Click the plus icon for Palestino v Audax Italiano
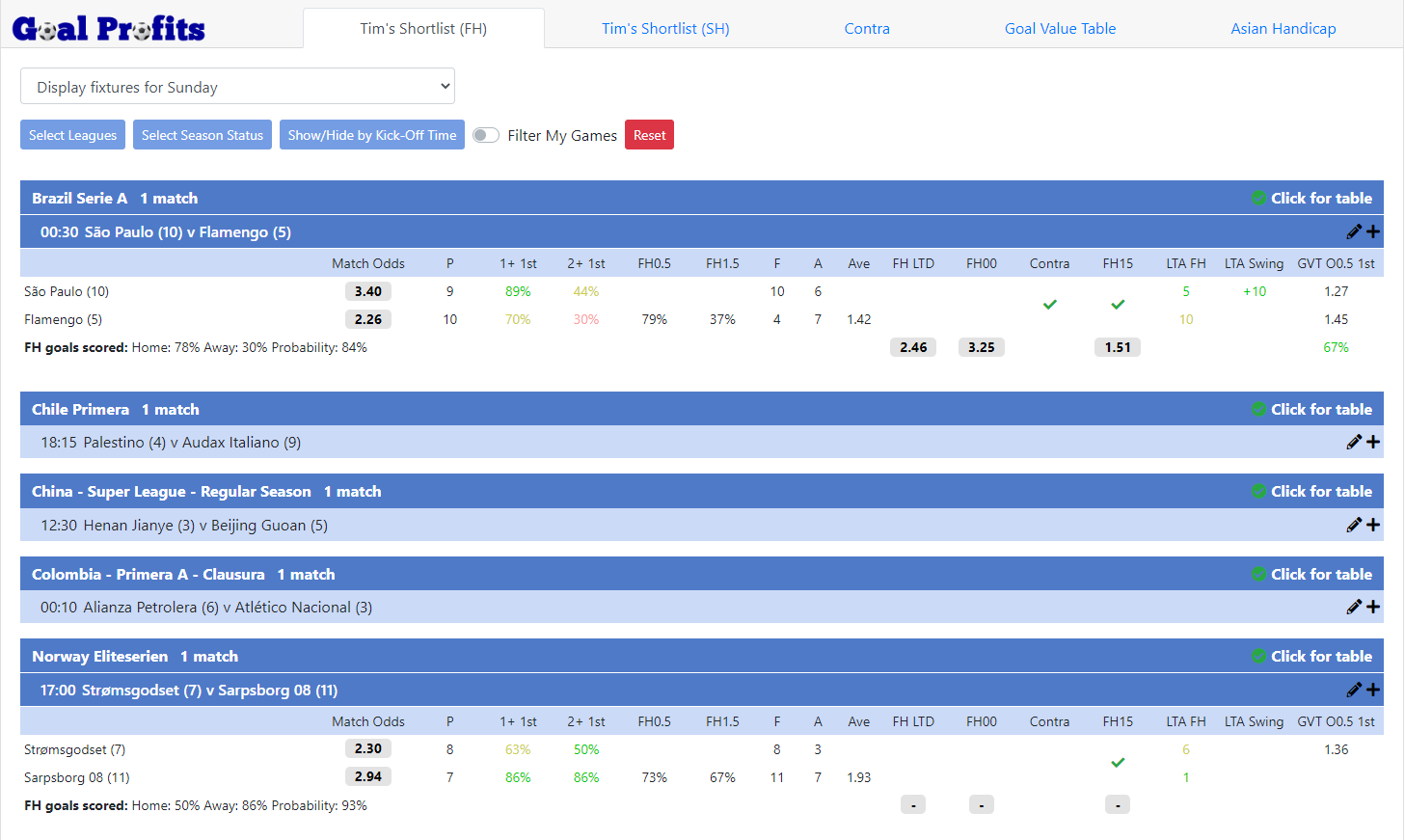Screen dimensions: 1405x840 (1373, 442)
